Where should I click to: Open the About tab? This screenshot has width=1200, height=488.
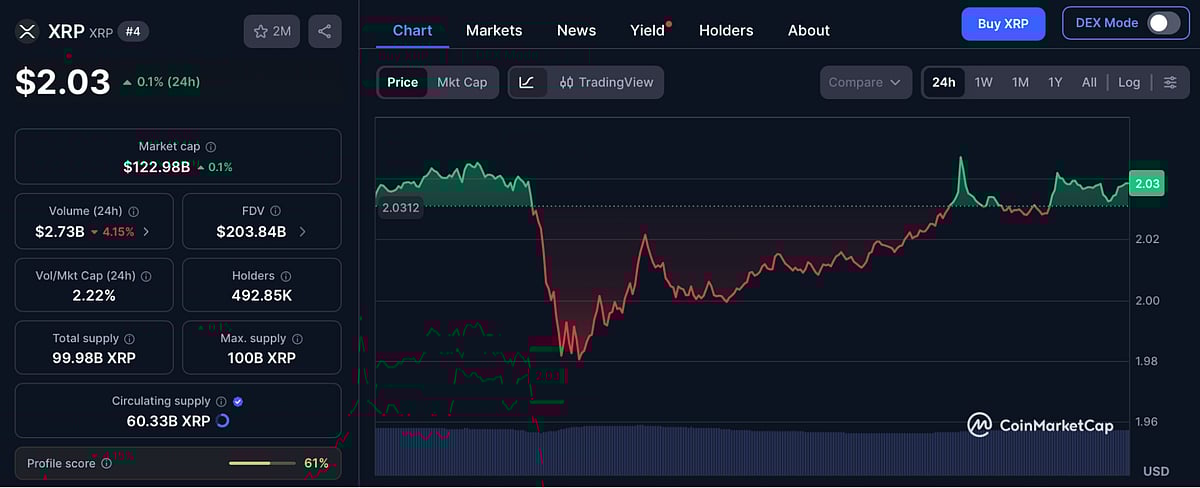click(809, 30)
